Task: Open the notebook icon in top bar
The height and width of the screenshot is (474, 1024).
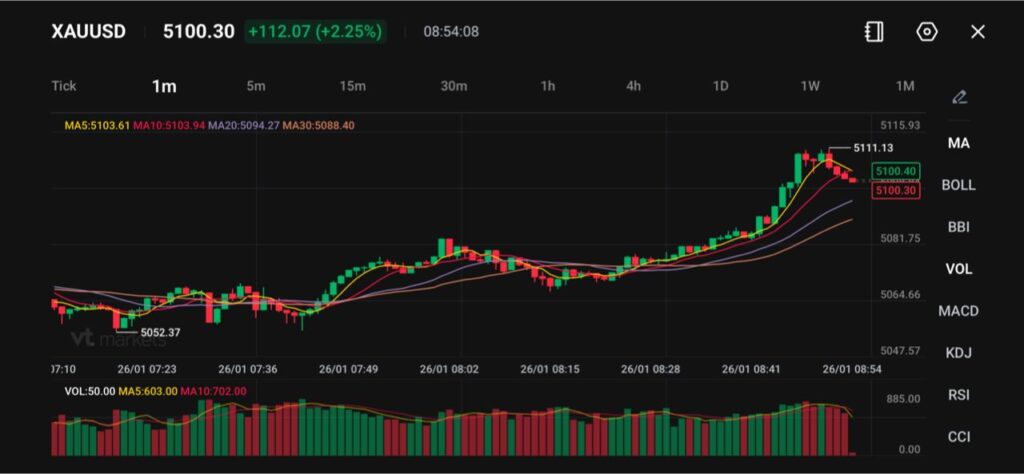Action: pos(874,32)
